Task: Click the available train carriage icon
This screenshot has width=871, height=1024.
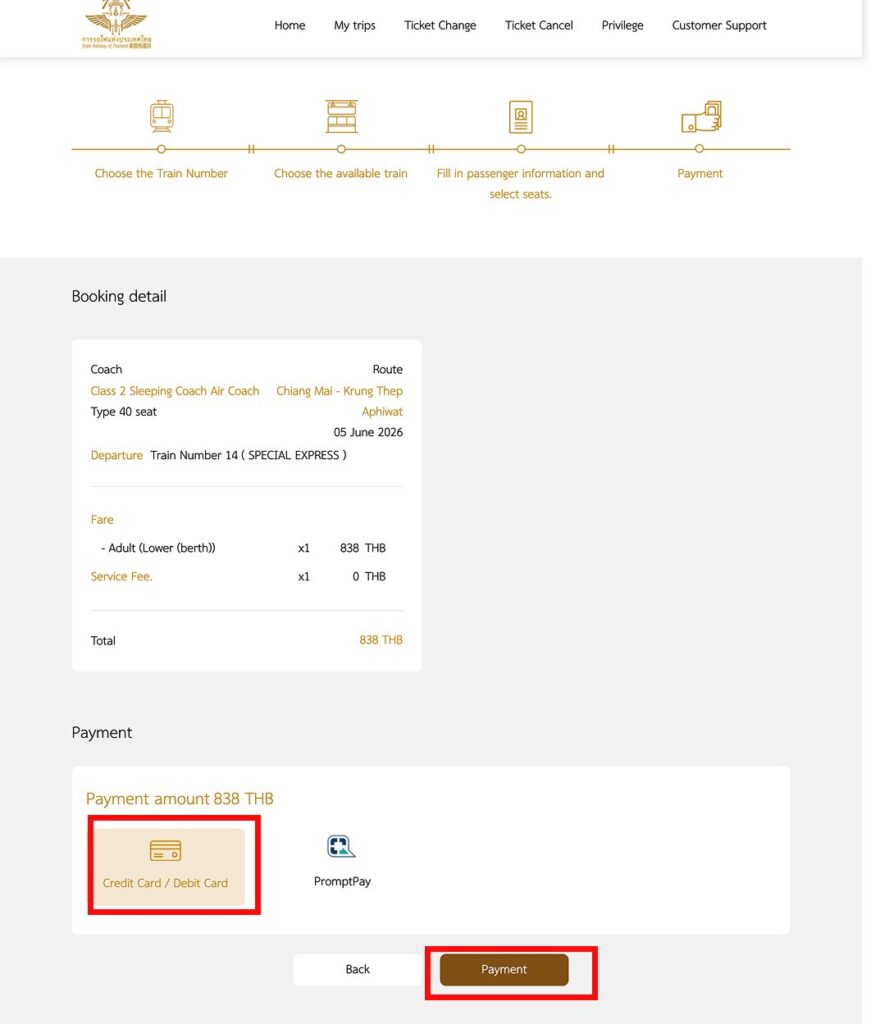Action: [341, 116]
